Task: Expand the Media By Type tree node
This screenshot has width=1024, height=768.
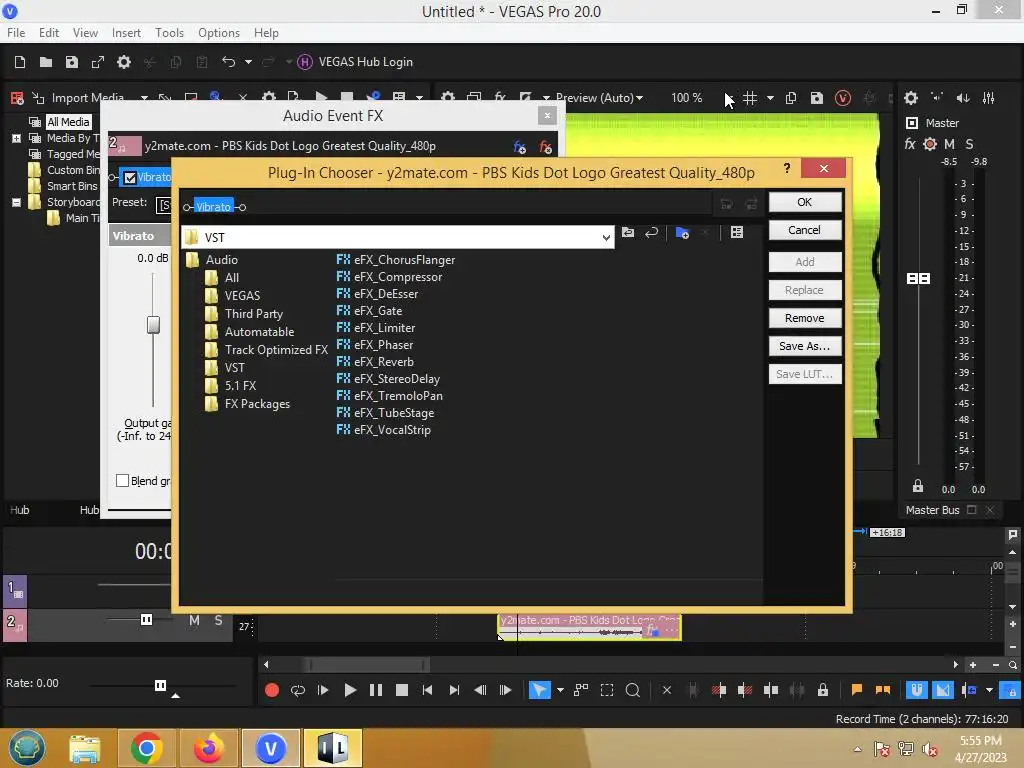Action: [16, 138]
